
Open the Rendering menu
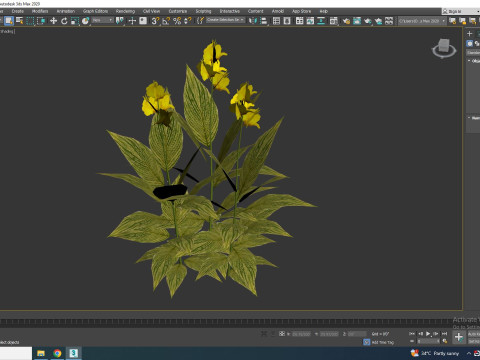[x=125, y=11]
